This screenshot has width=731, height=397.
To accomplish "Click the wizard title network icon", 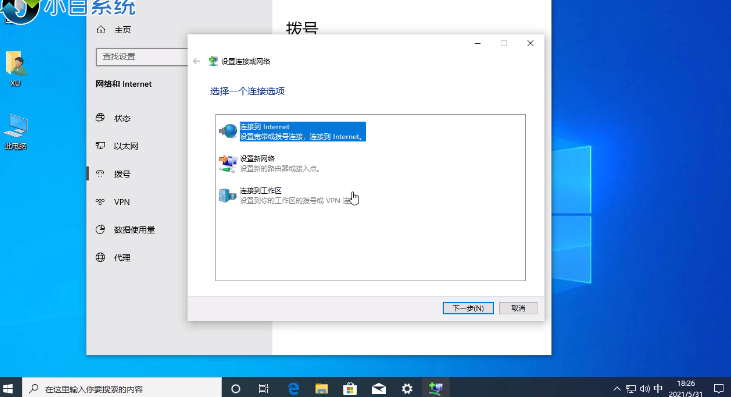I will (213, 61).
